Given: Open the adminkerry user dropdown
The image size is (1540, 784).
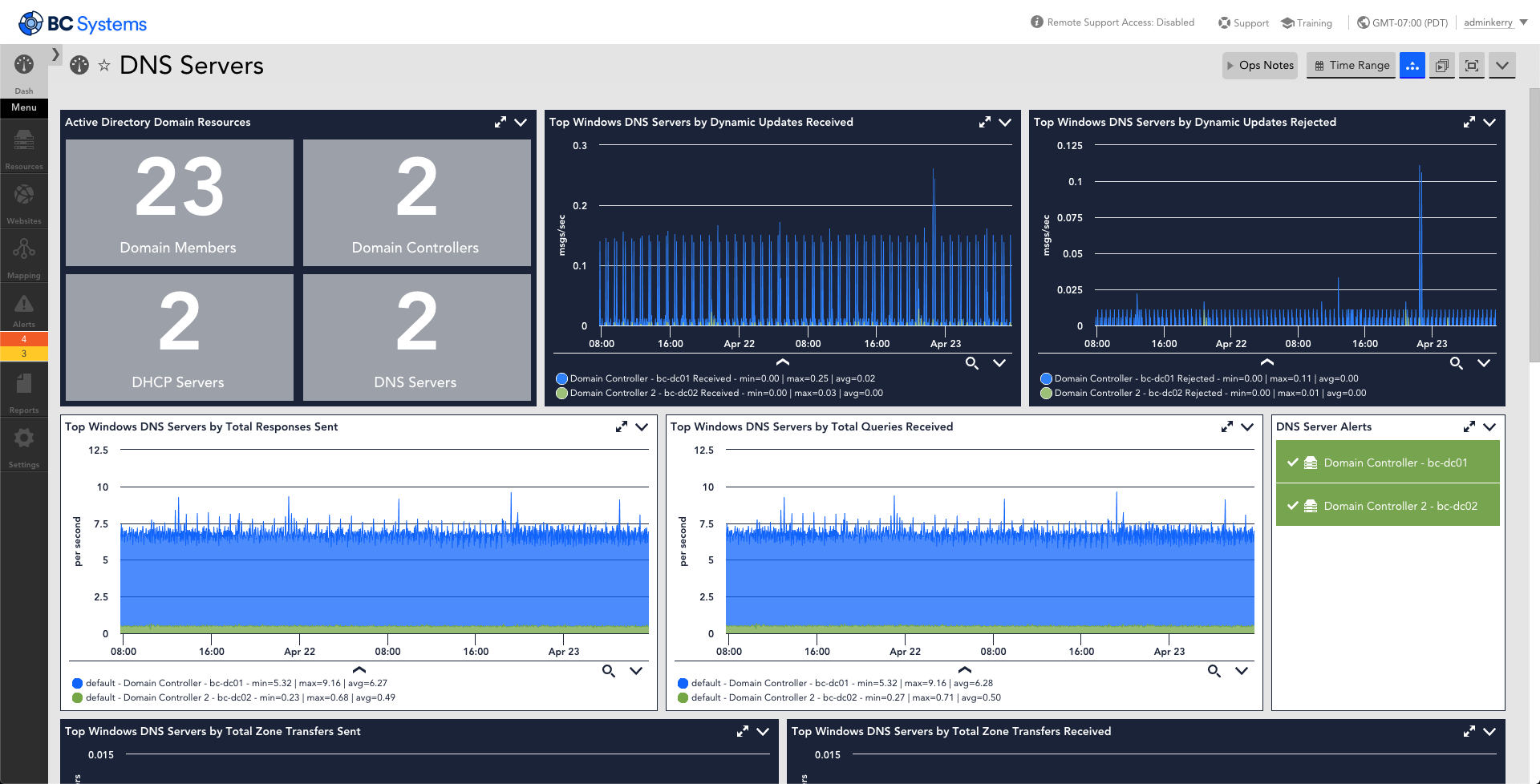Looking at the screenshot, I should tap(1495, 22).
